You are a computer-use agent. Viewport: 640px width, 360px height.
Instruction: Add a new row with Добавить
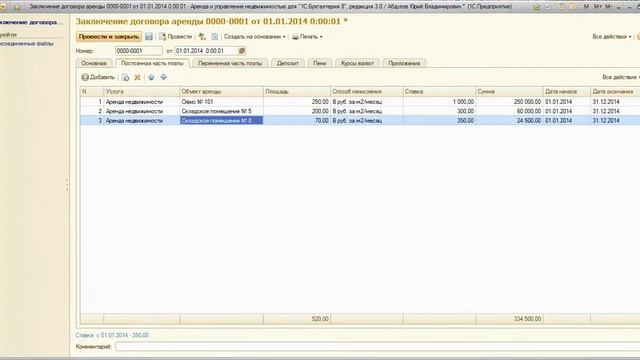coord(98,77)
